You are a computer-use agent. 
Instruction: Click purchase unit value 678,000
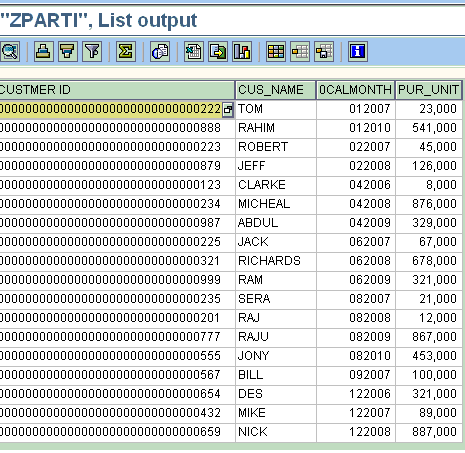[434, 261]
